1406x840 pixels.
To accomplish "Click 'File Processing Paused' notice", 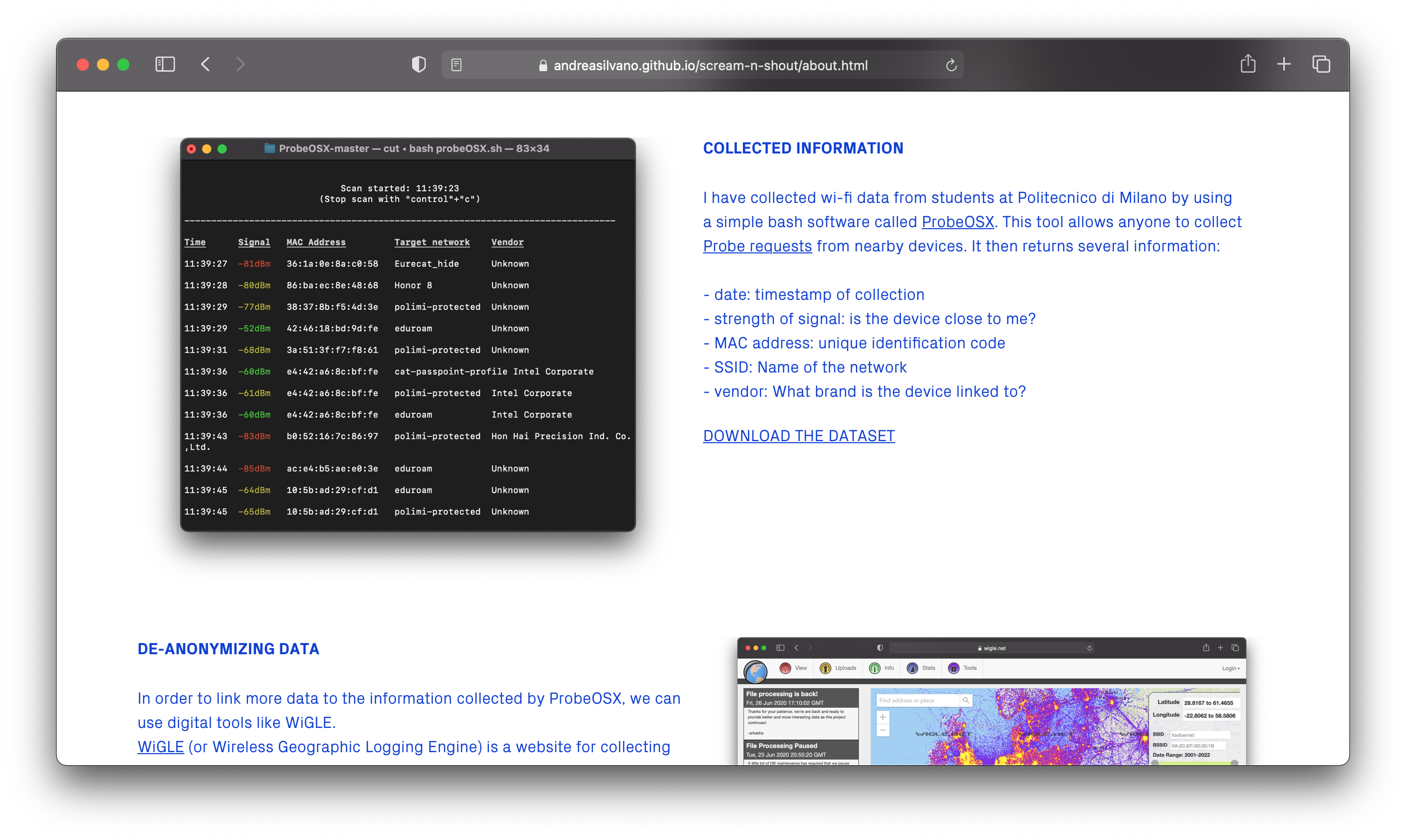I will 781,746.
